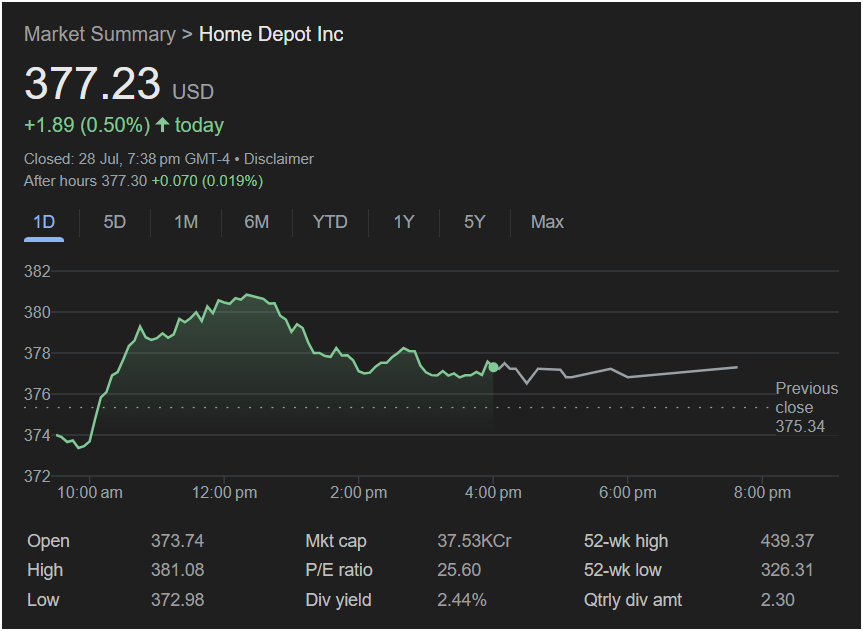This screenshot has height=631, width=863.
Task: Click the 382 y-axis label
Action: (37, 271)
